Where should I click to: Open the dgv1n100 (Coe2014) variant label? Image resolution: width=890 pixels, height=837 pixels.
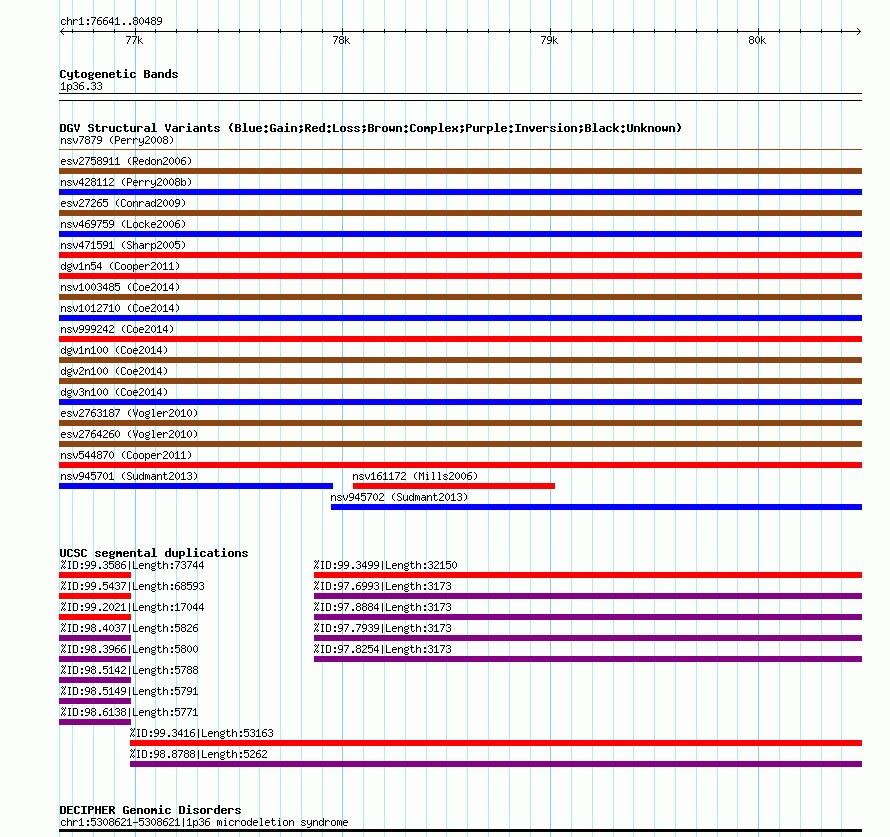[114, 350]
